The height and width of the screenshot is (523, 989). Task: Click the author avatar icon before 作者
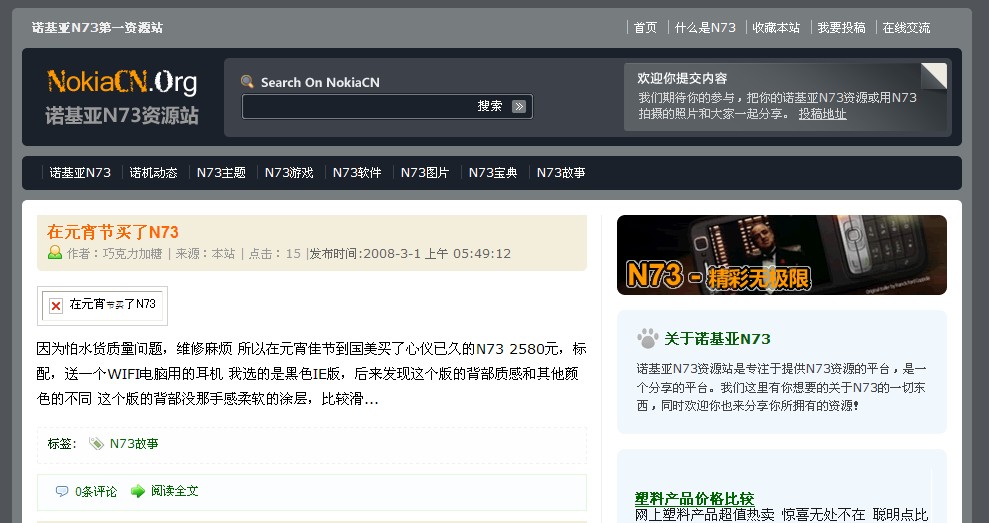[x=55, y=252]
